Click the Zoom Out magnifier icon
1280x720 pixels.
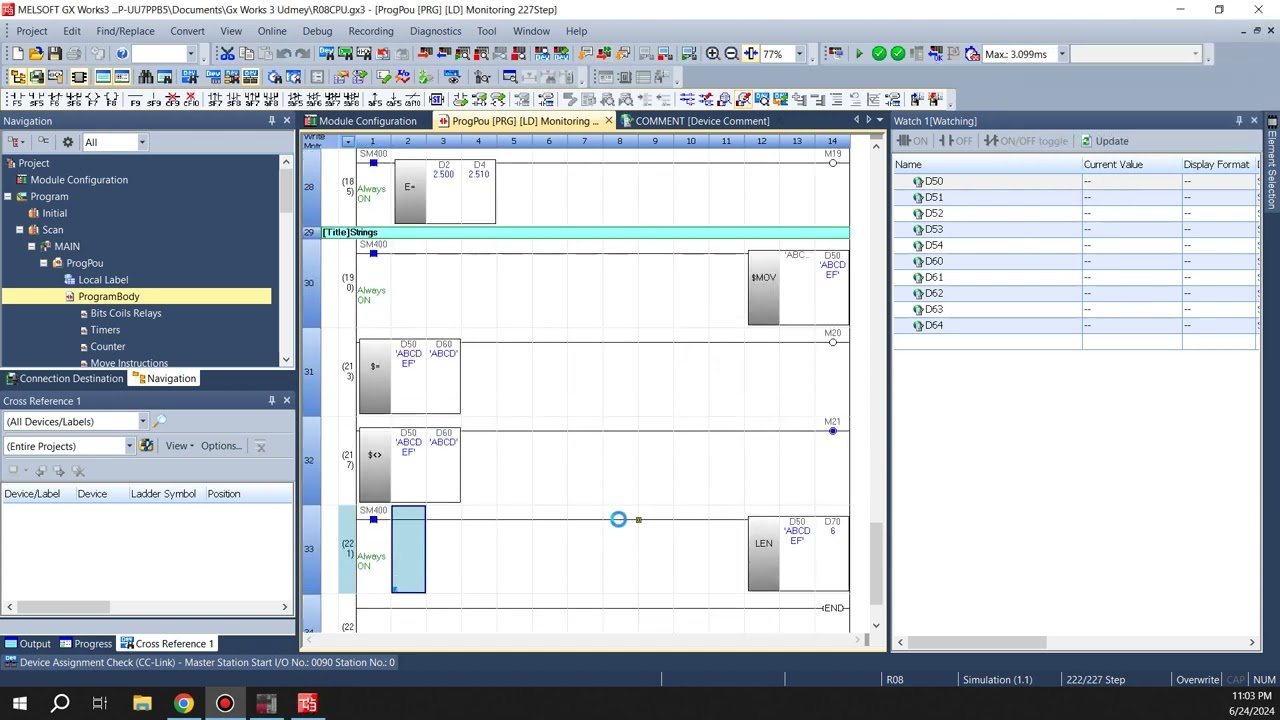[x=731, y=54]
